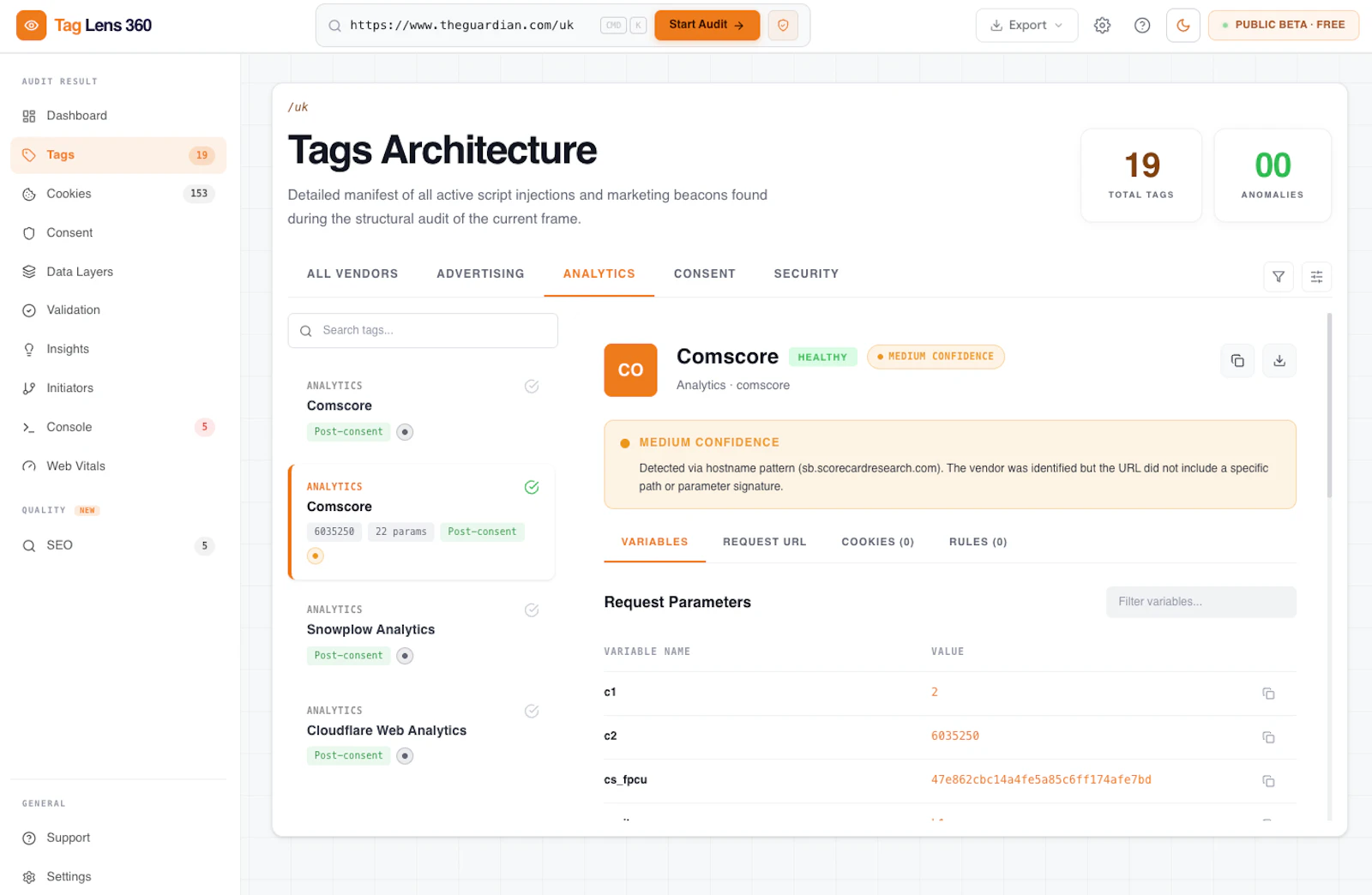
Task: Click dot indicator on Snowplow Analytics card
Action: (x=405, y=656)
